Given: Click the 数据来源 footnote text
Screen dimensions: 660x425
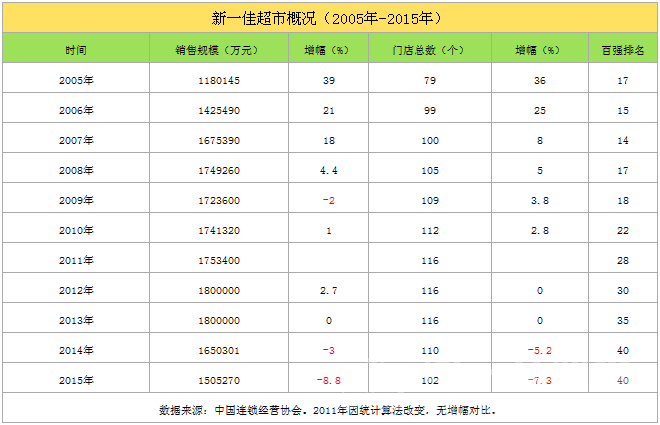Looking at the screenshot, I should (x=327, y=410).
